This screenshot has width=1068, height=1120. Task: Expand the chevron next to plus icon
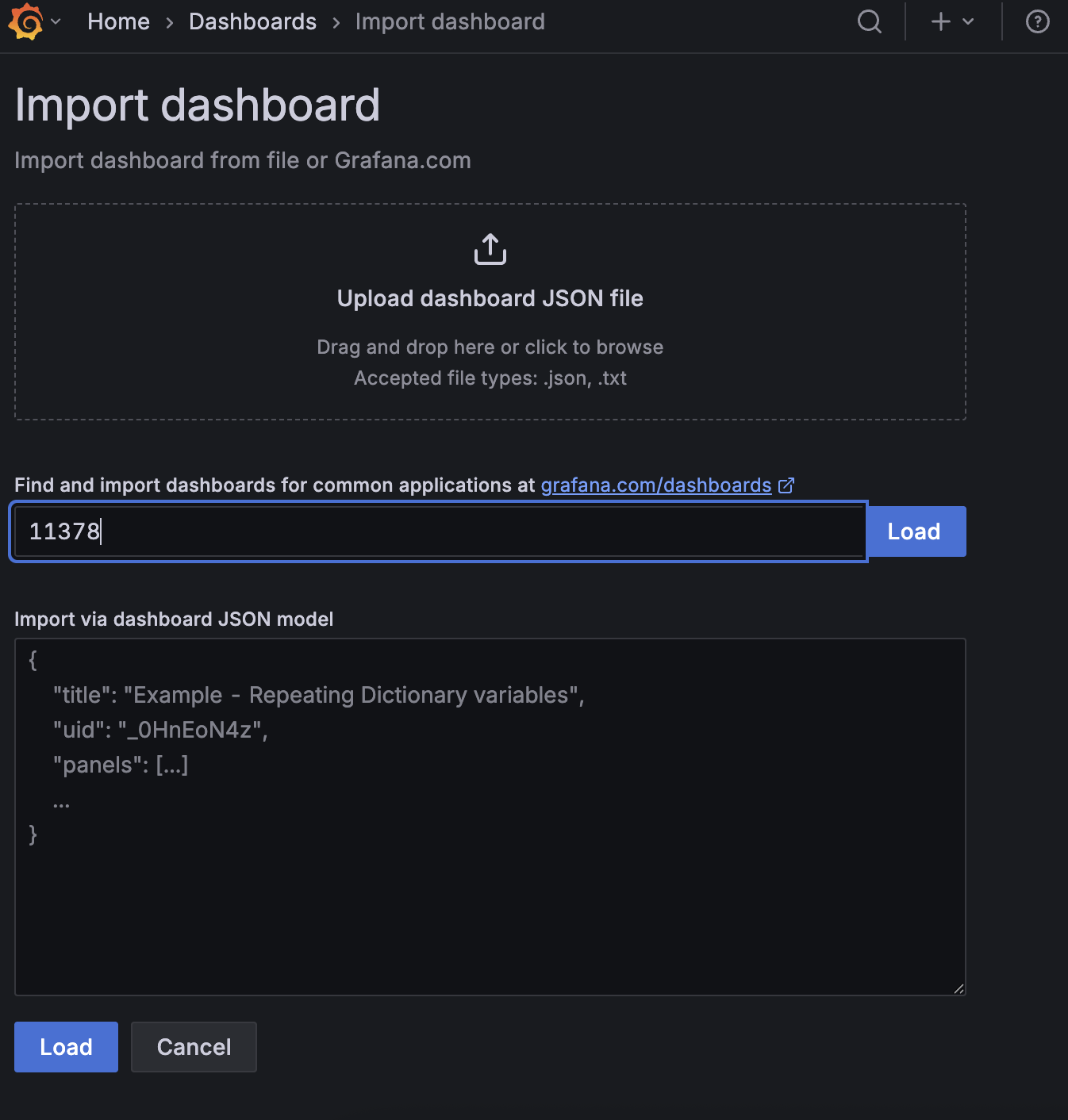968,21
